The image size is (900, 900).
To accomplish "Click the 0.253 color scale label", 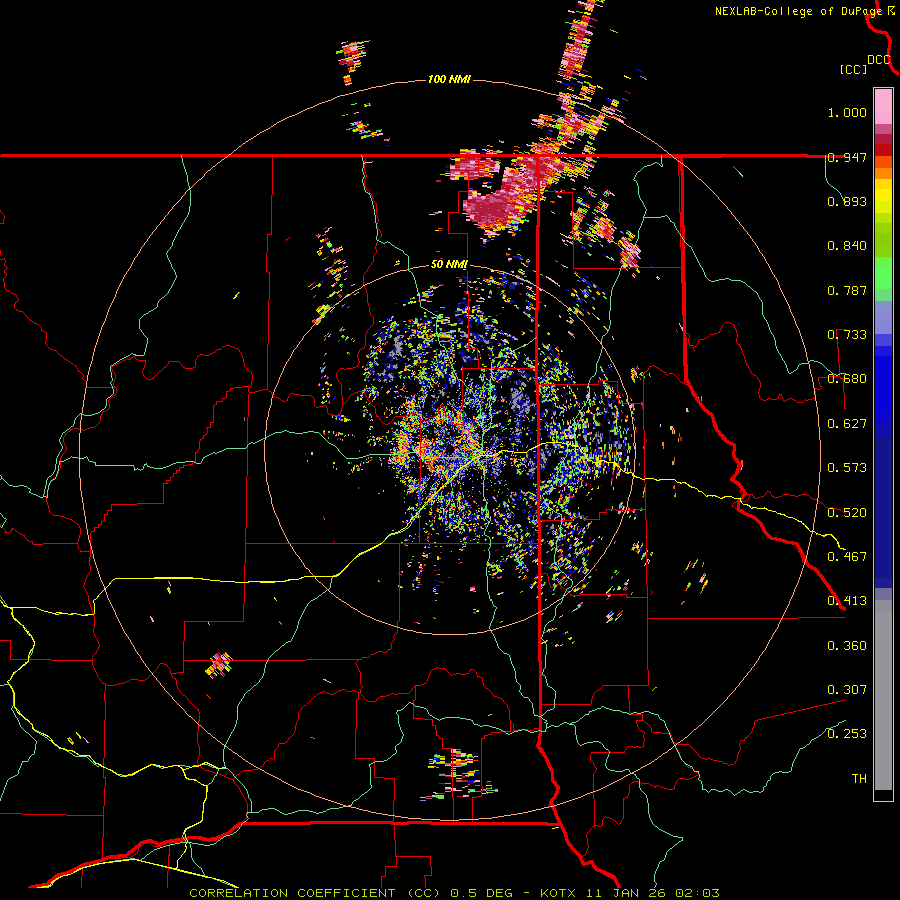I will (x=847, y=734).
